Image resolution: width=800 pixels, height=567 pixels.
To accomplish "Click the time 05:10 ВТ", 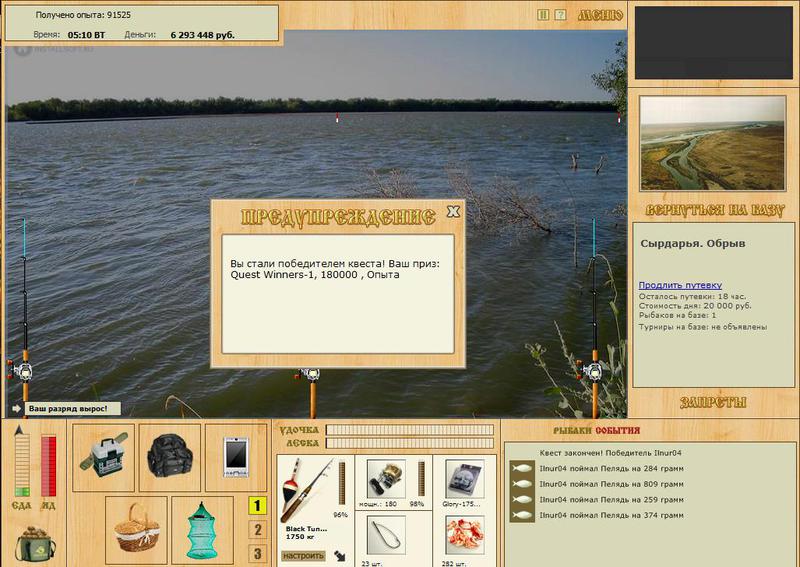I will tap(86, 35).
